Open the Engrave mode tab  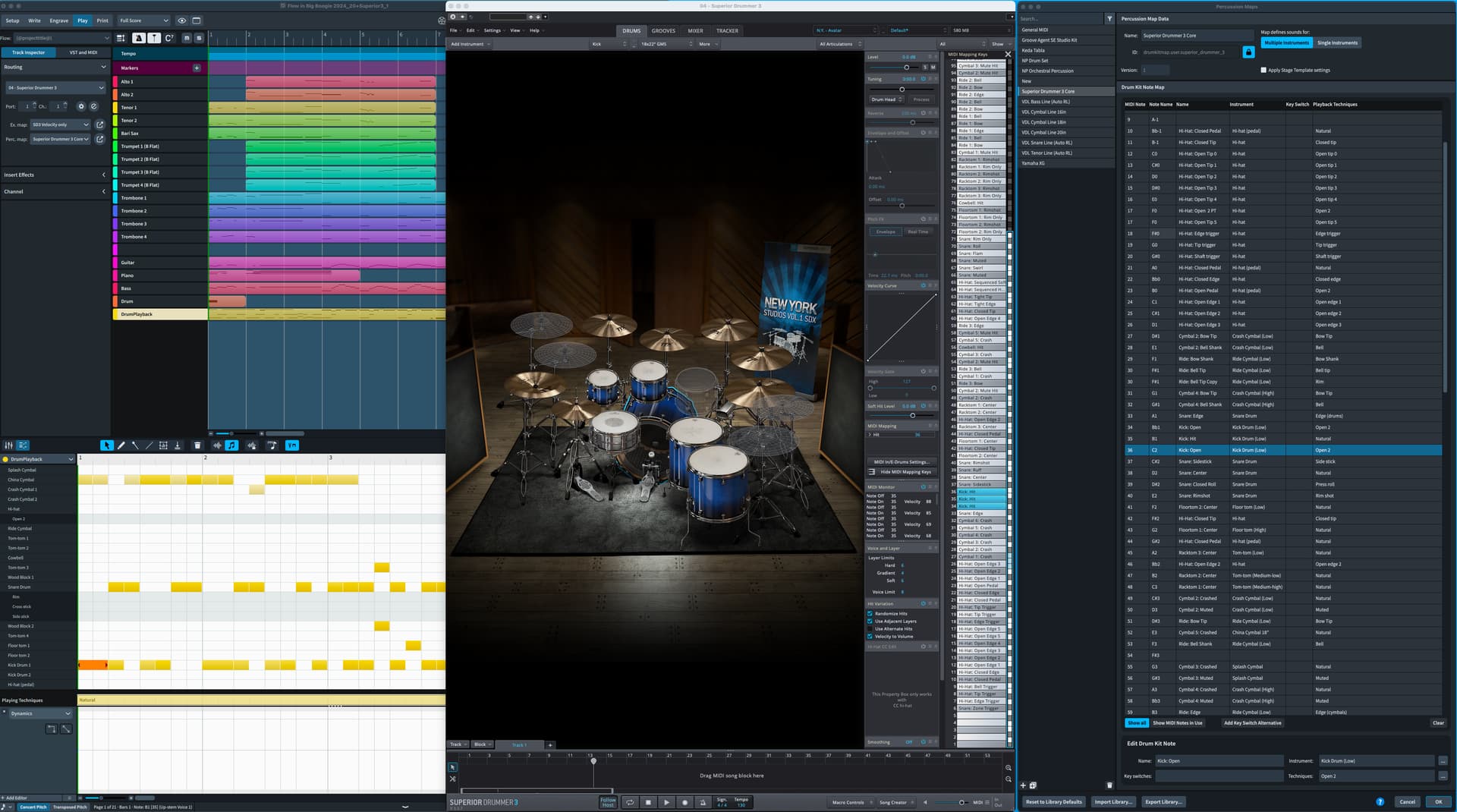[x=58, y=20]
